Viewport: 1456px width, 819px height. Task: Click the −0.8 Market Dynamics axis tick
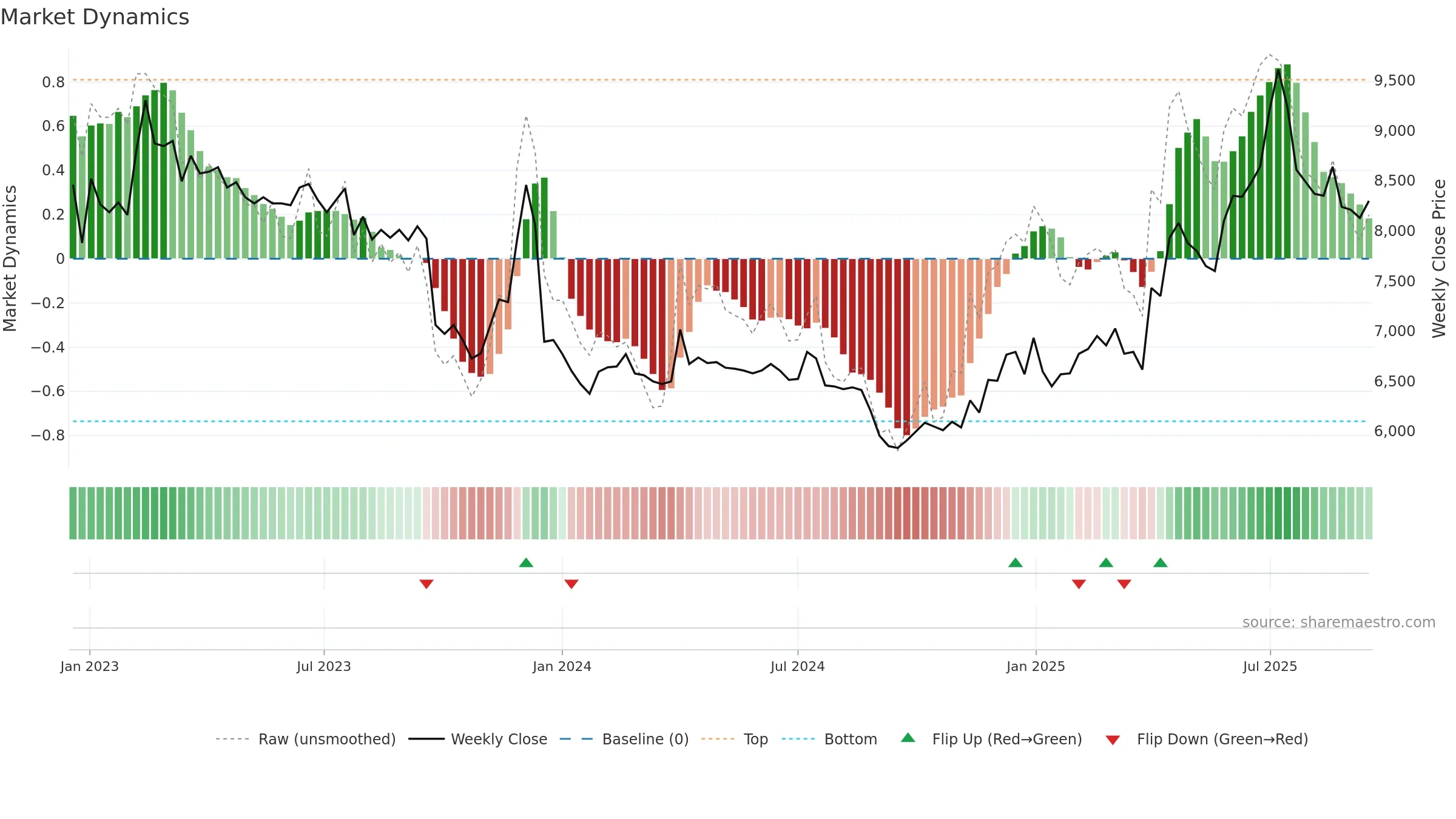click(48, 436)
